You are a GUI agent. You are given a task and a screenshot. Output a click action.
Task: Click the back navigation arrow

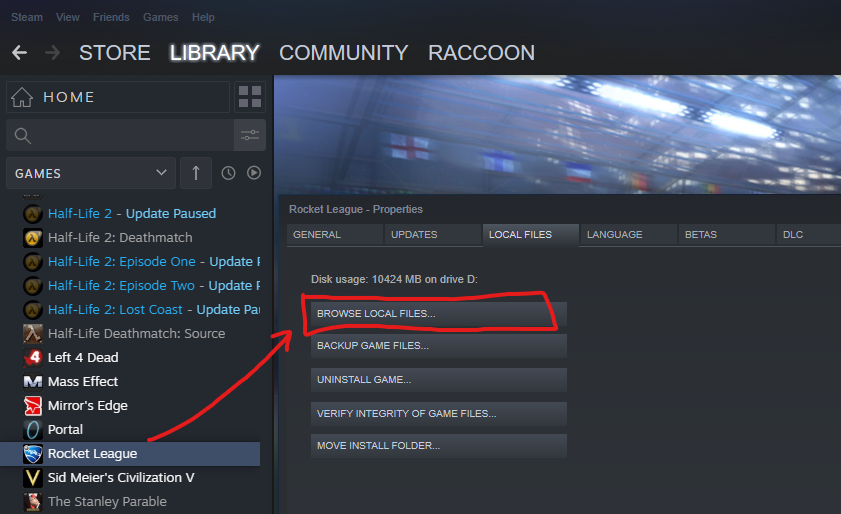(x=19, y=53)
